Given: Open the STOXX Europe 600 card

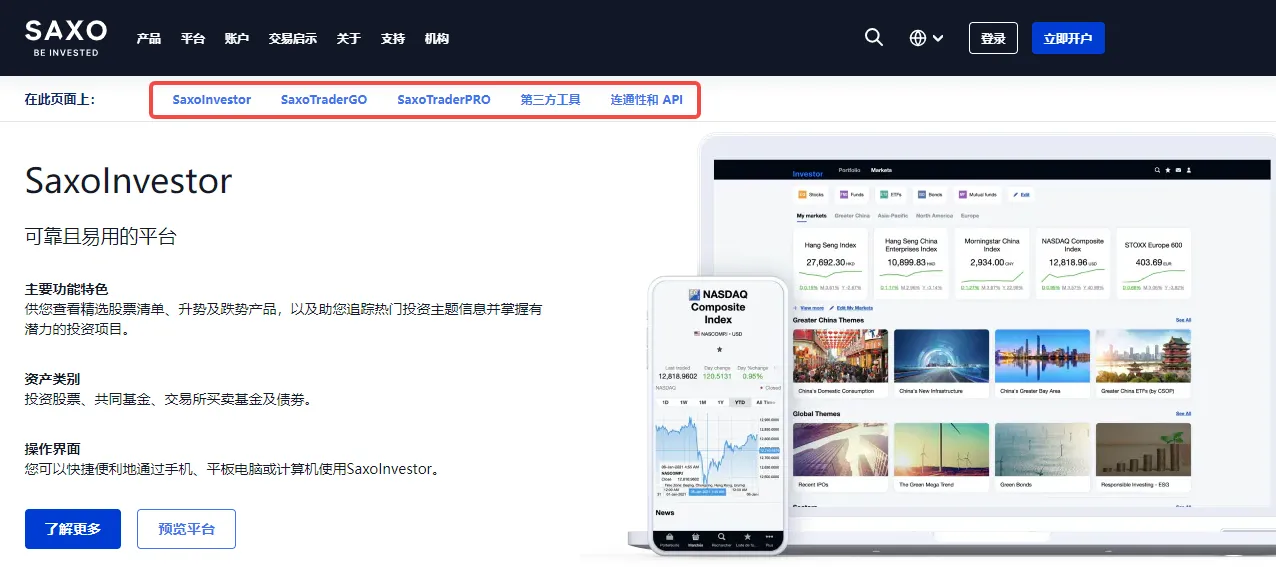Looking at the screenshot, I should pyautogui.click(x=1153, y=262).
